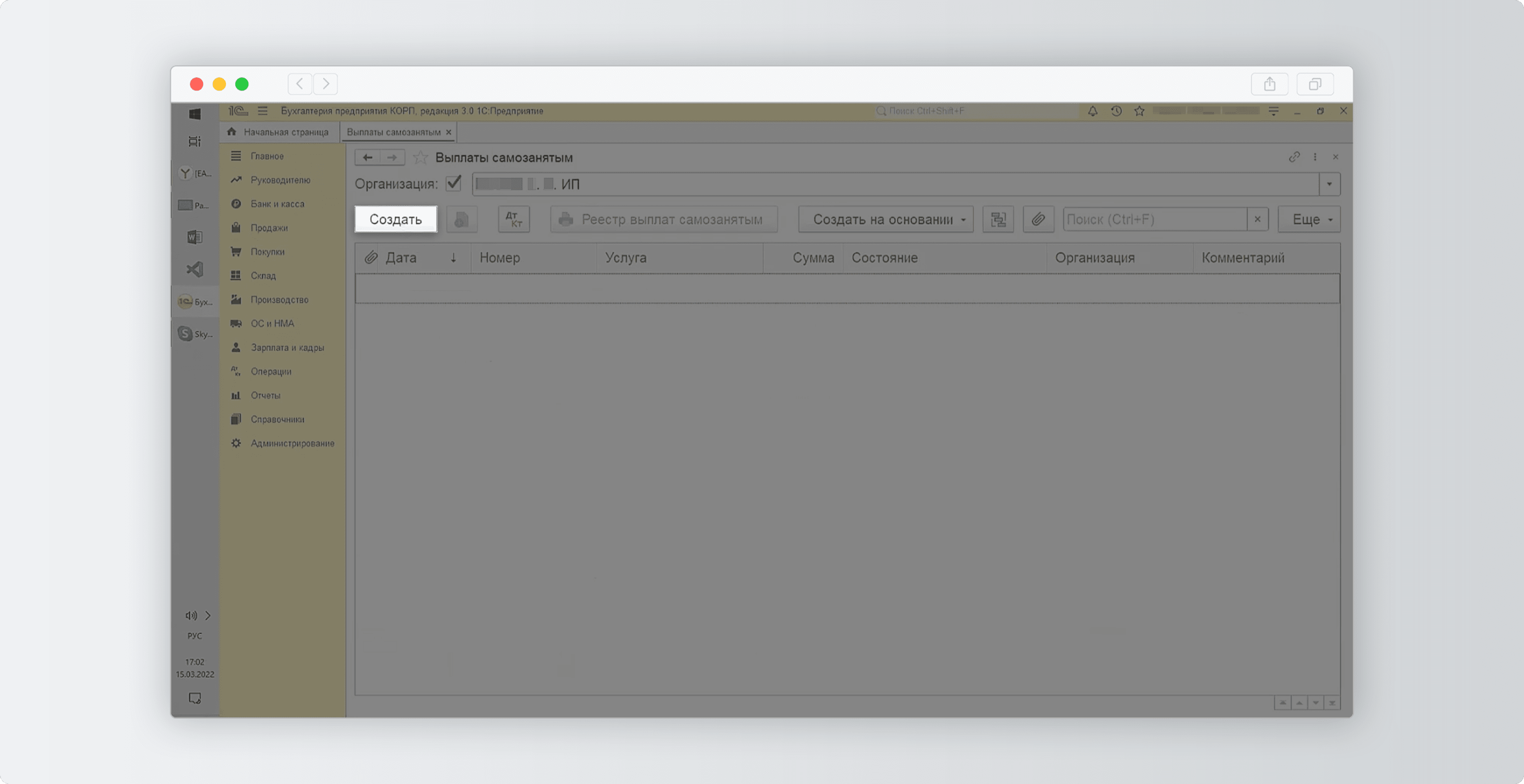The height and width of the screenshot is (784, 1524).
Task: Focus the Поиск (Ctrl+F) search field
Action: [x=1155, y=219]
